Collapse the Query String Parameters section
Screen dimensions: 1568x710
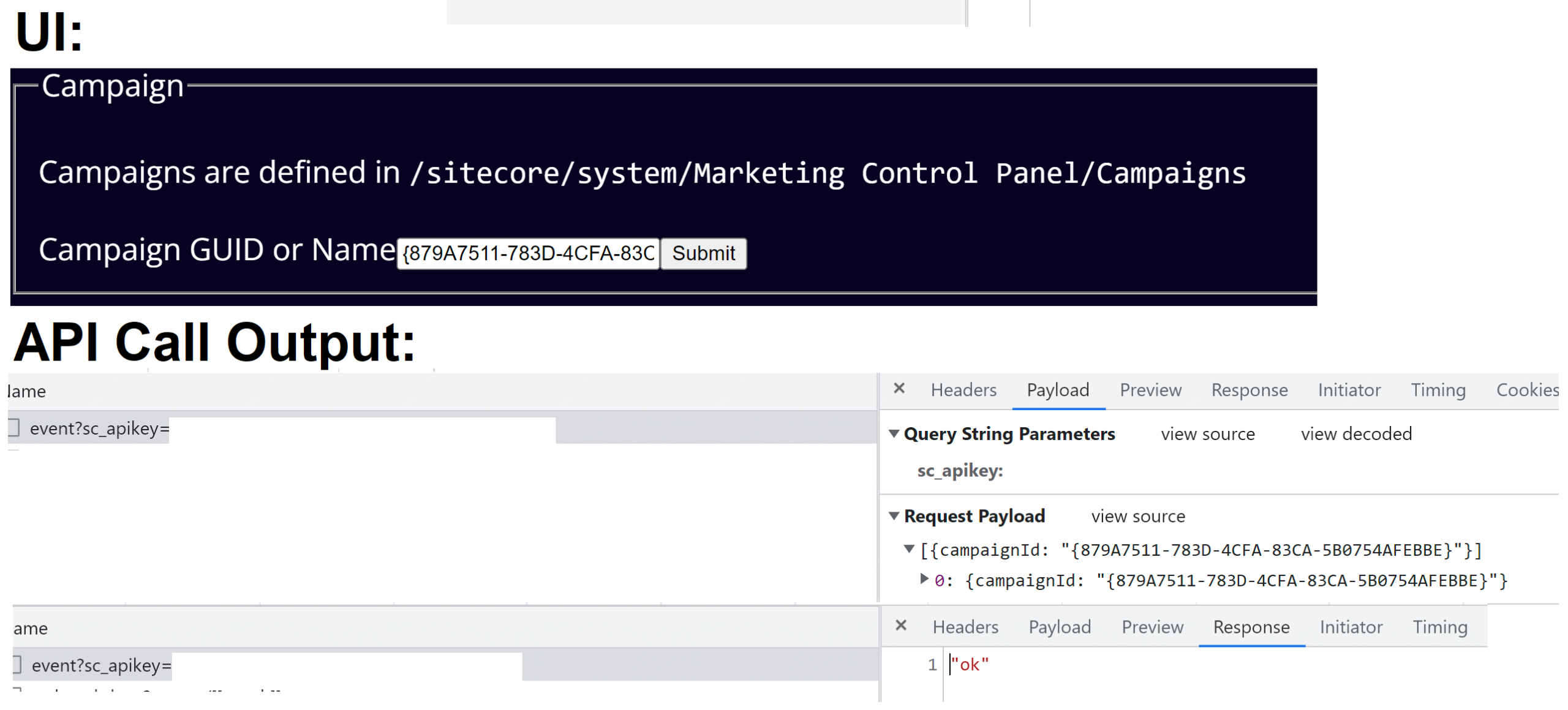point(894,434)
